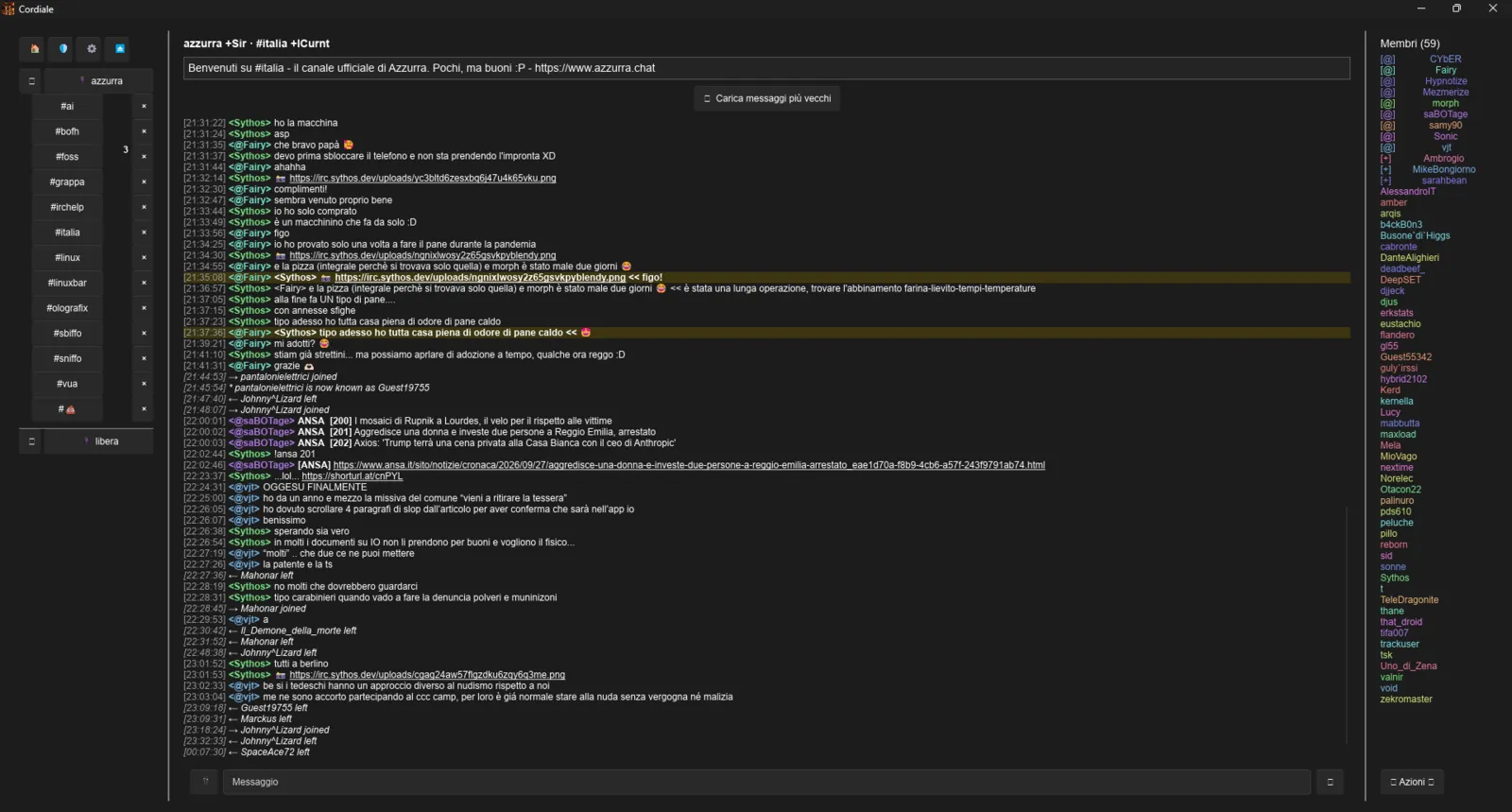Image resolution: width=1512 pixels, height=812 pixels.
Task: Click Carica messaggi più vecchi button
Action: click(x=766, y=98)
